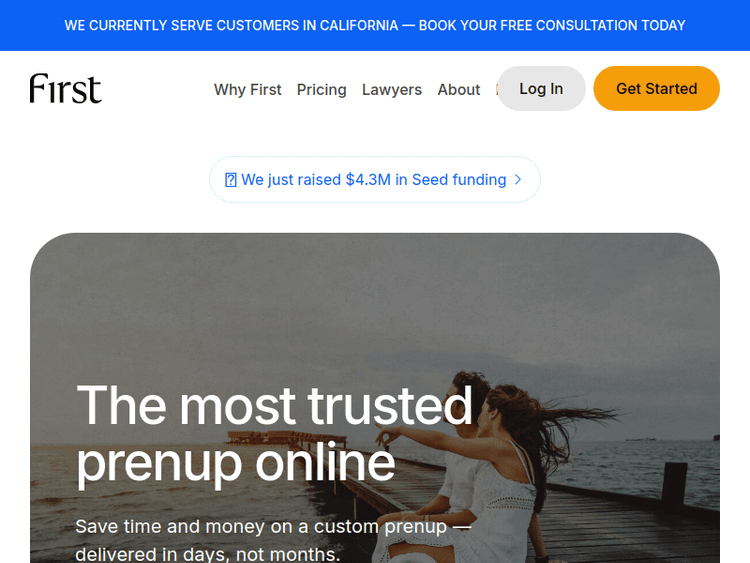The image size is (750, 563).
Task: Open the $4.3M Seed funding announcement
Action: (375, 179)
